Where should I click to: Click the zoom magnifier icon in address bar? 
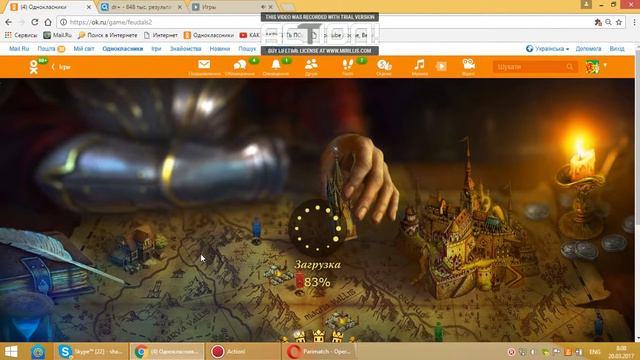click(608, 22)
